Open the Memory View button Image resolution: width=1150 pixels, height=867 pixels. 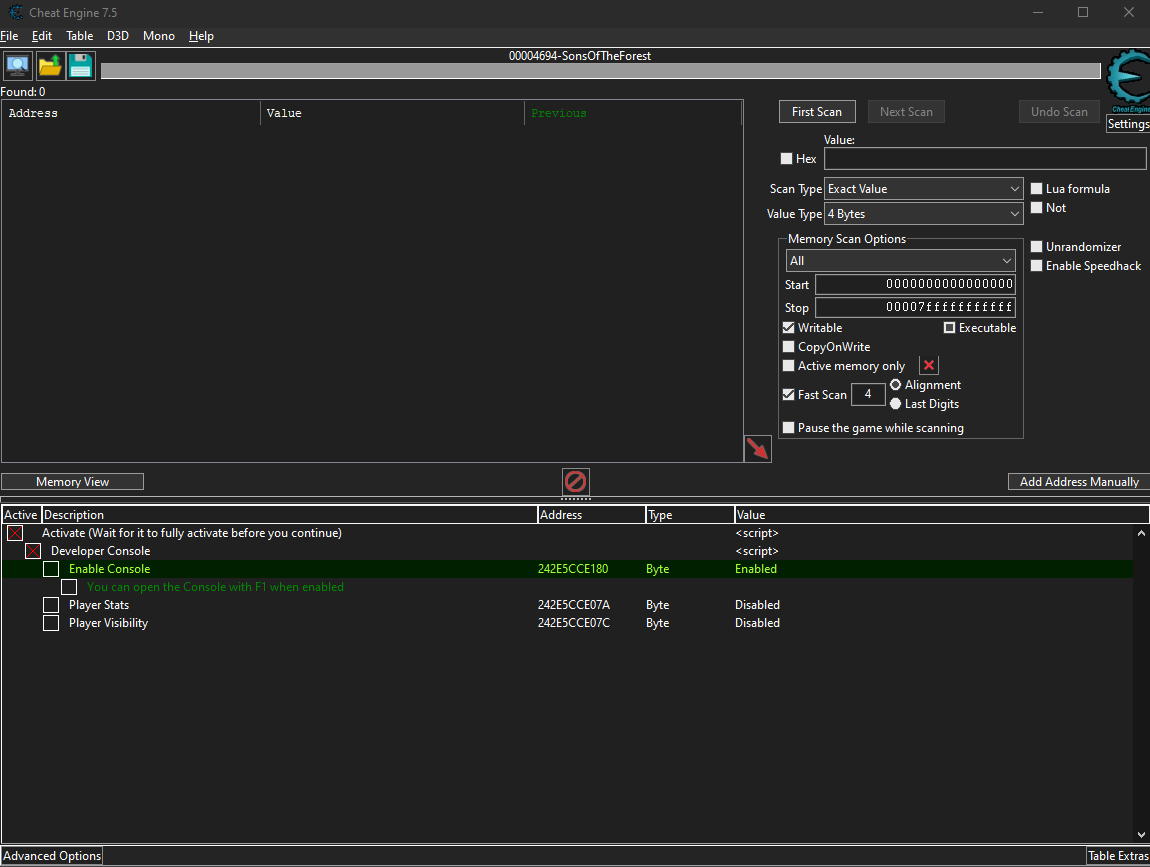tap(73, 482)
